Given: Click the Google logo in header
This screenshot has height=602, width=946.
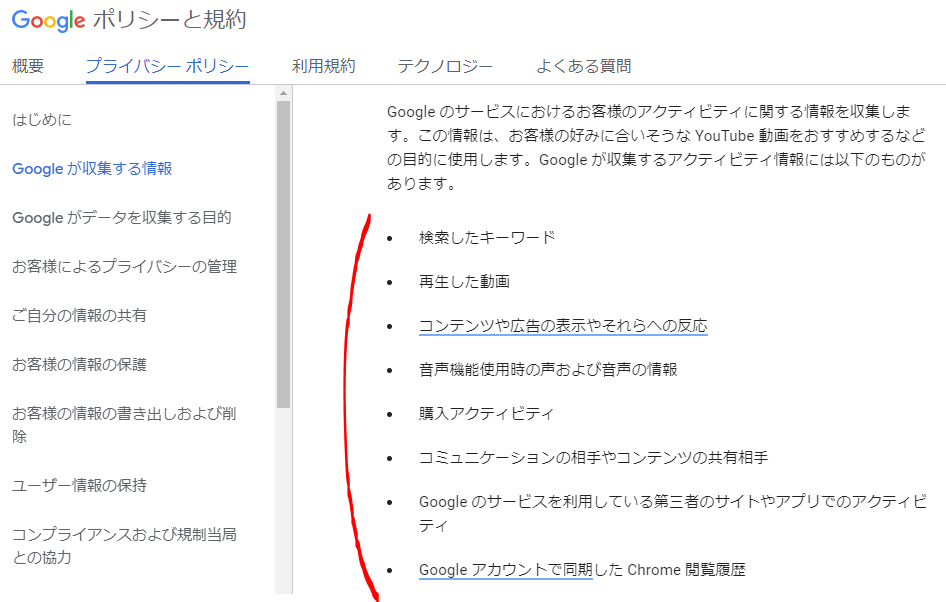Looking at the screenshot, I should coord(48,21).
